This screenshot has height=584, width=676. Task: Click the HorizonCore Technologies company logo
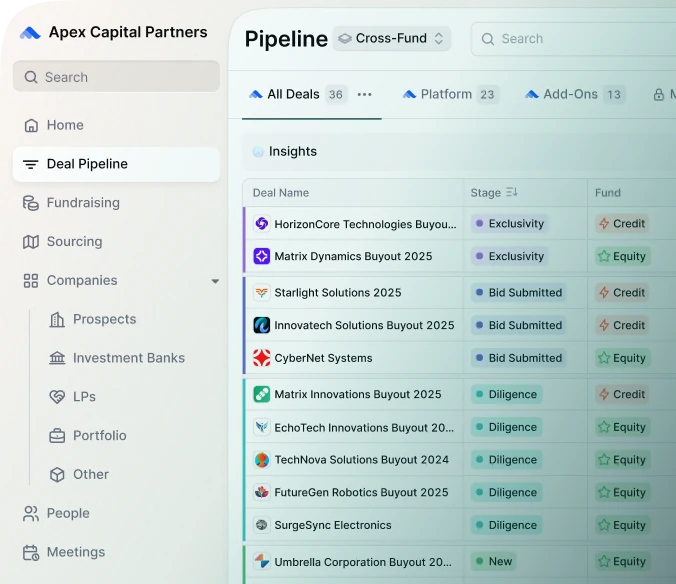262,224
